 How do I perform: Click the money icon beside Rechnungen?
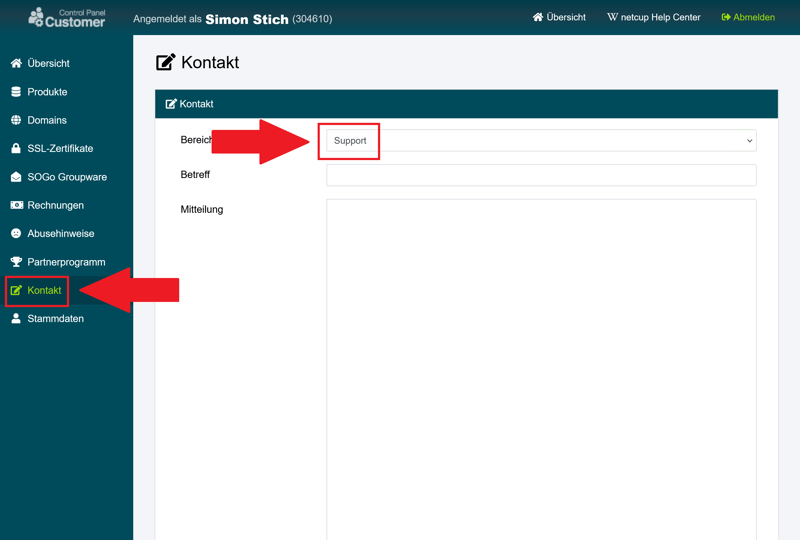click(x=16, y=205)
